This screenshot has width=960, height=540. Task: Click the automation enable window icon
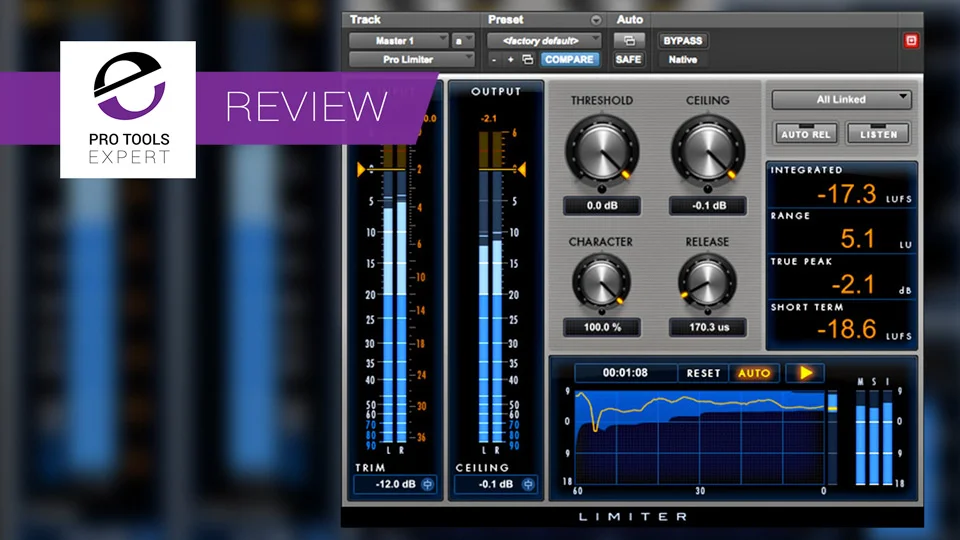click(629, 40)
